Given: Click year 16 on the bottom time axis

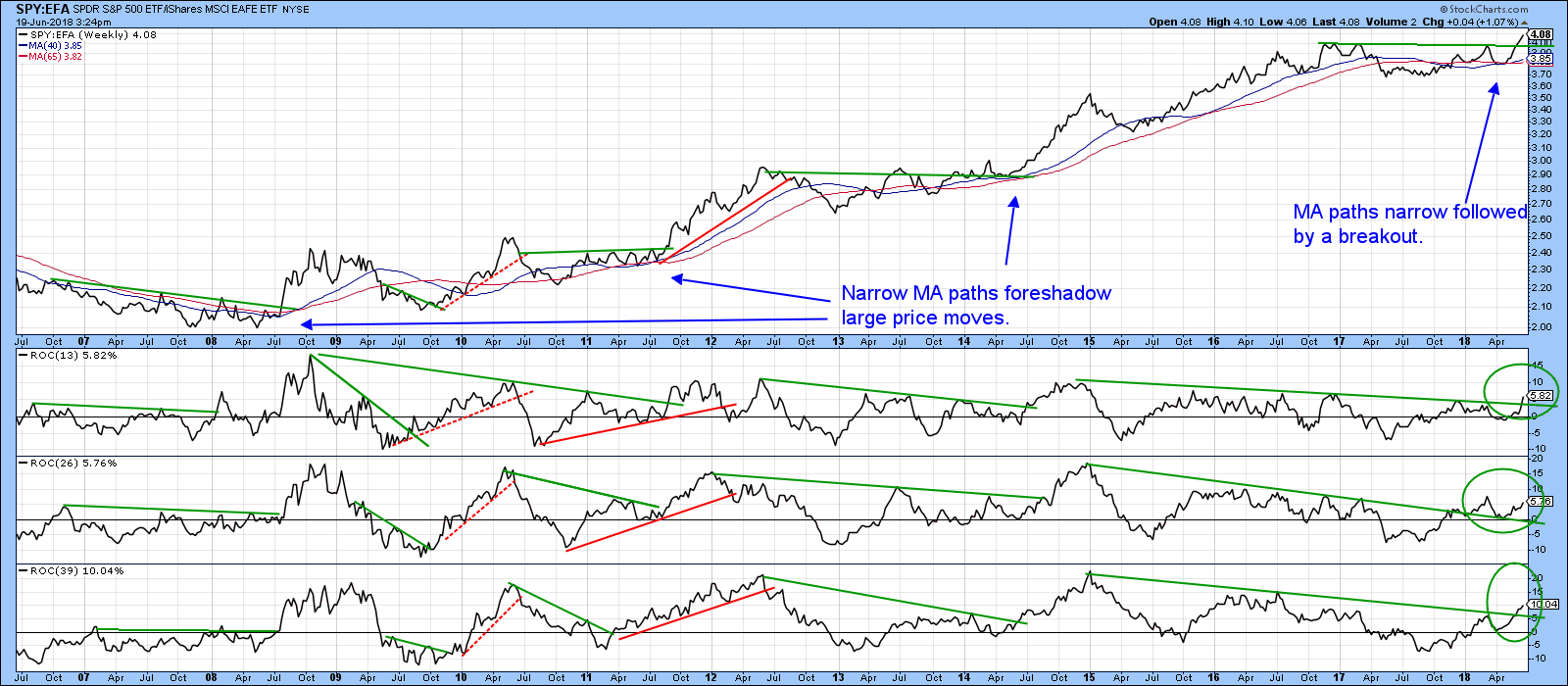Looking at the screenshot, I should click(x=1213, y=677).
